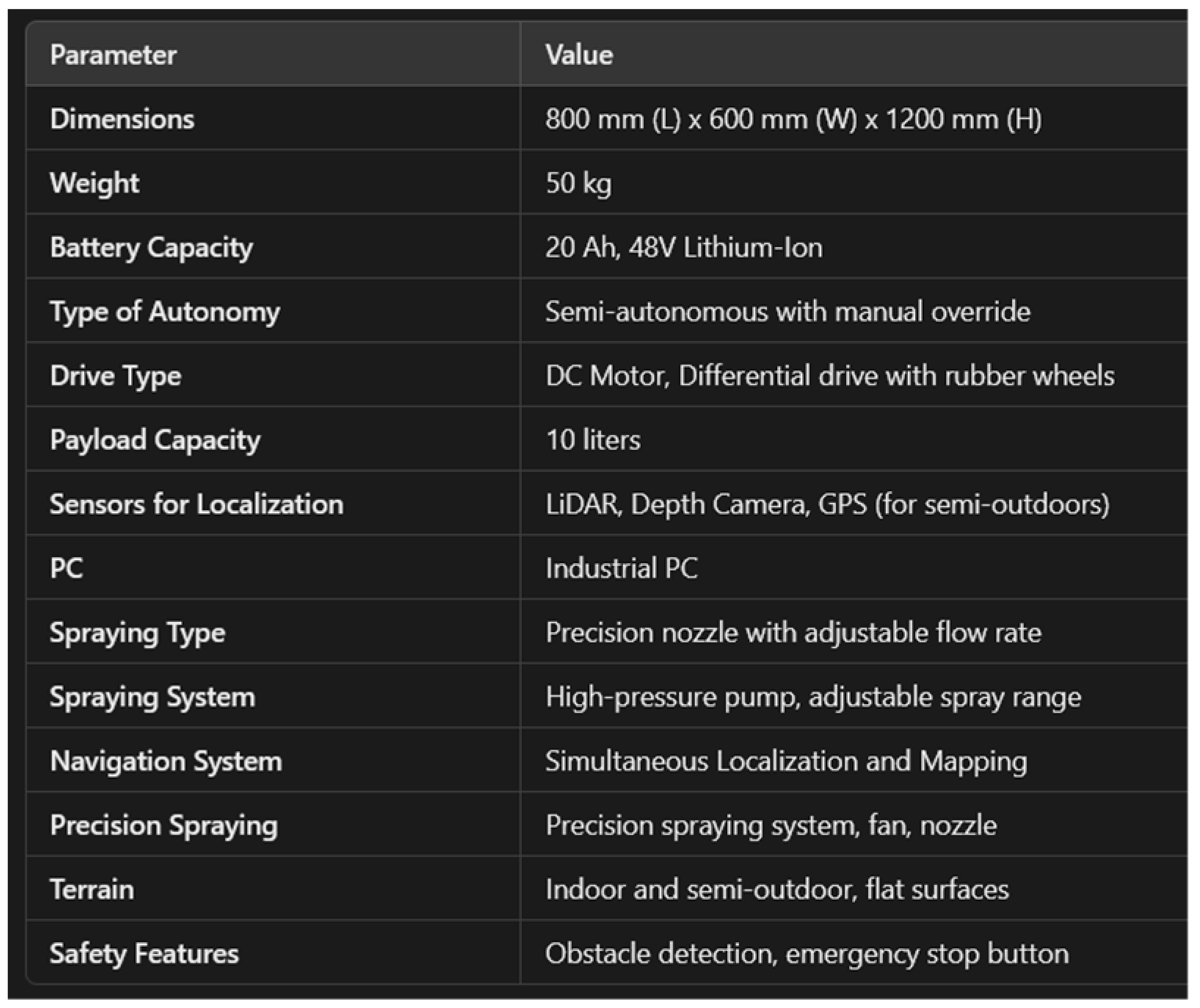Click the Parameter column header
This screenshot has width=1200, height=1008.
pyautogui.click(x=113, y=55)
